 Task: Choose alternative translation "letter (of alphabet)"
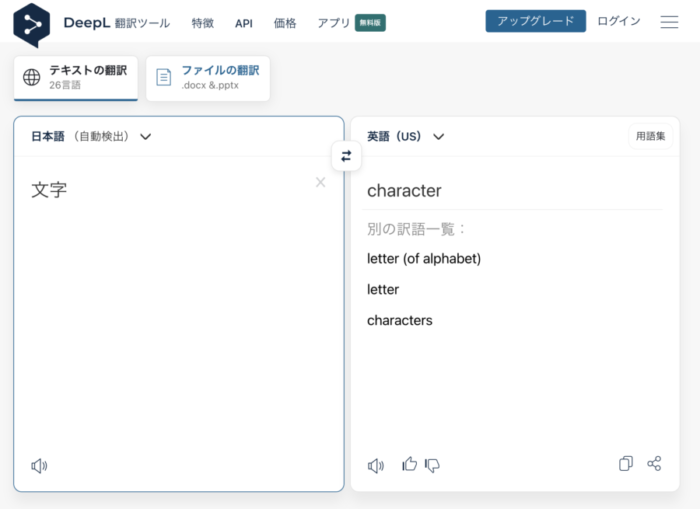(424, 259)
